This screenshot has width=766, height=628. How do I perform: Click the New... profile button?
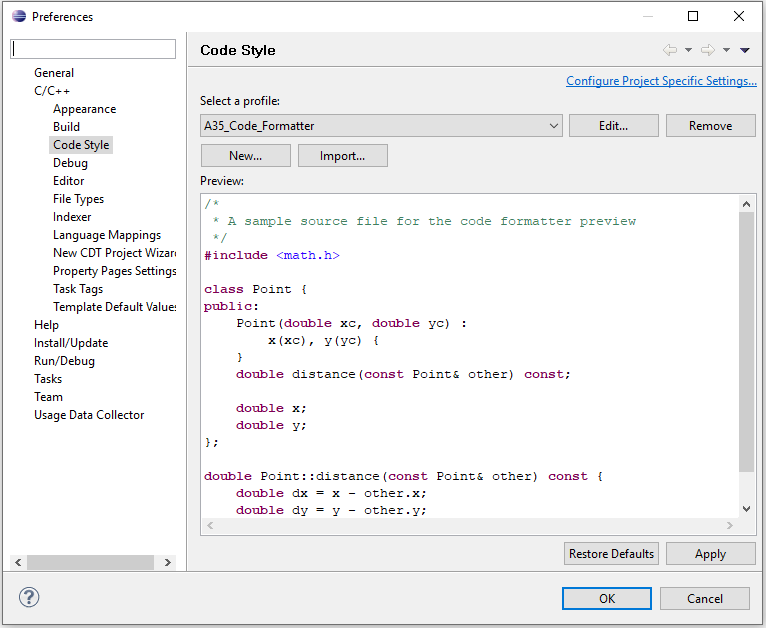click(x=245, y=155)
